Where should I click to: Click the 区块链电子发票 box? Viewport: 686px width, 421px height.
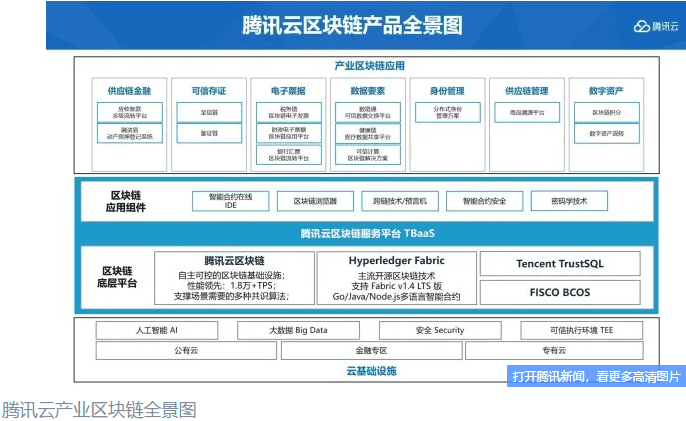pos(289,112)
